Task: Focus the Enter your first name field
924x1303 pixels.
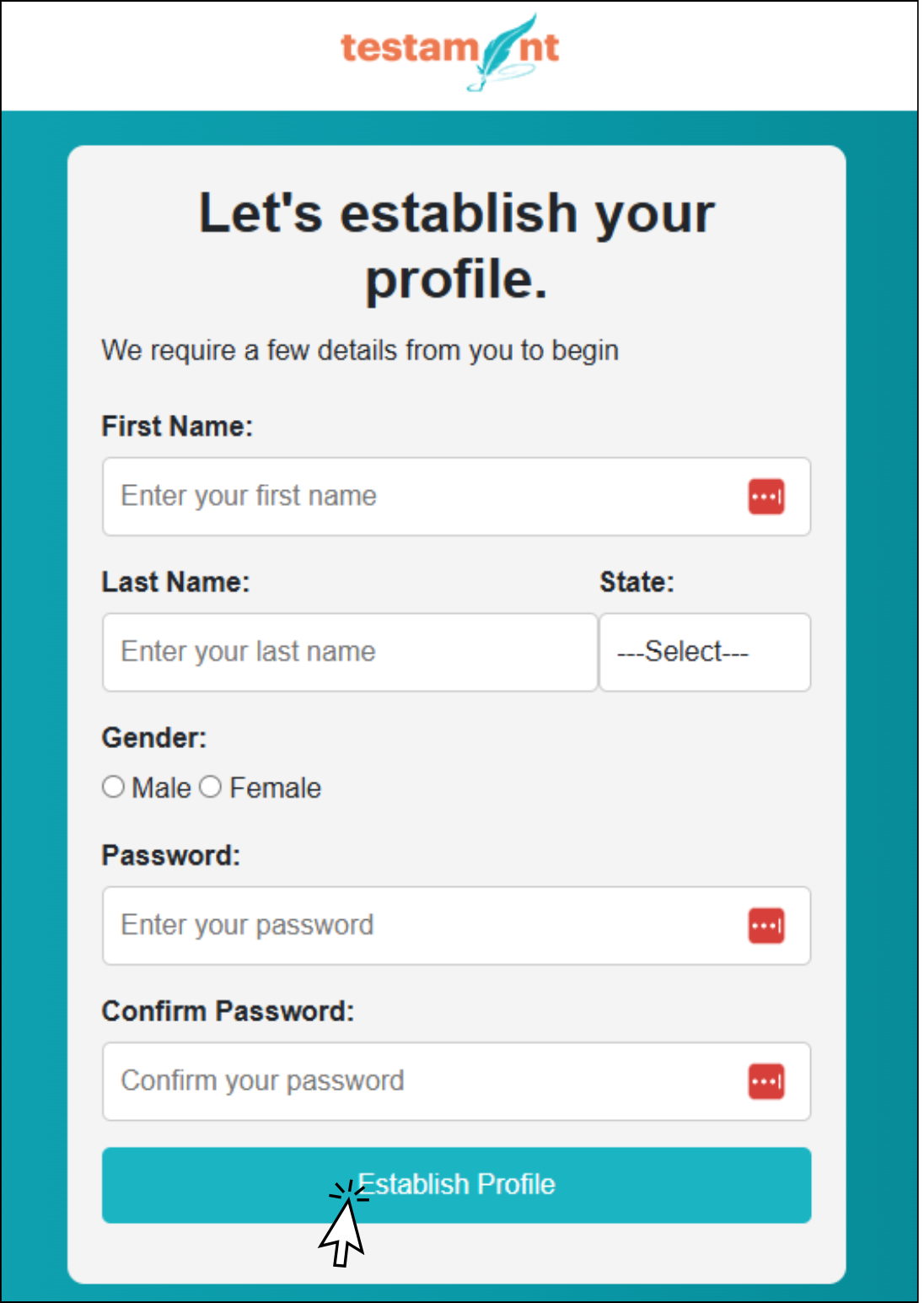Action: pos(422,497)
